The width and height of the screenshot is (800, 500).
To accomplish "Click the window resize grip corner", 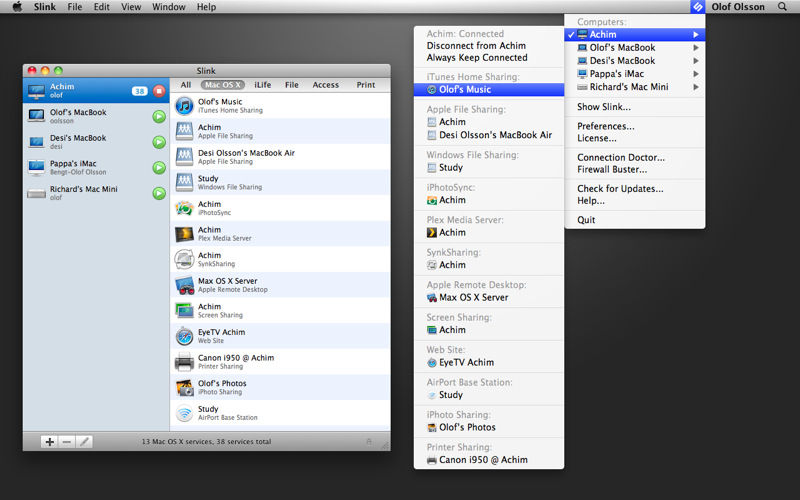I will [385, 445].
